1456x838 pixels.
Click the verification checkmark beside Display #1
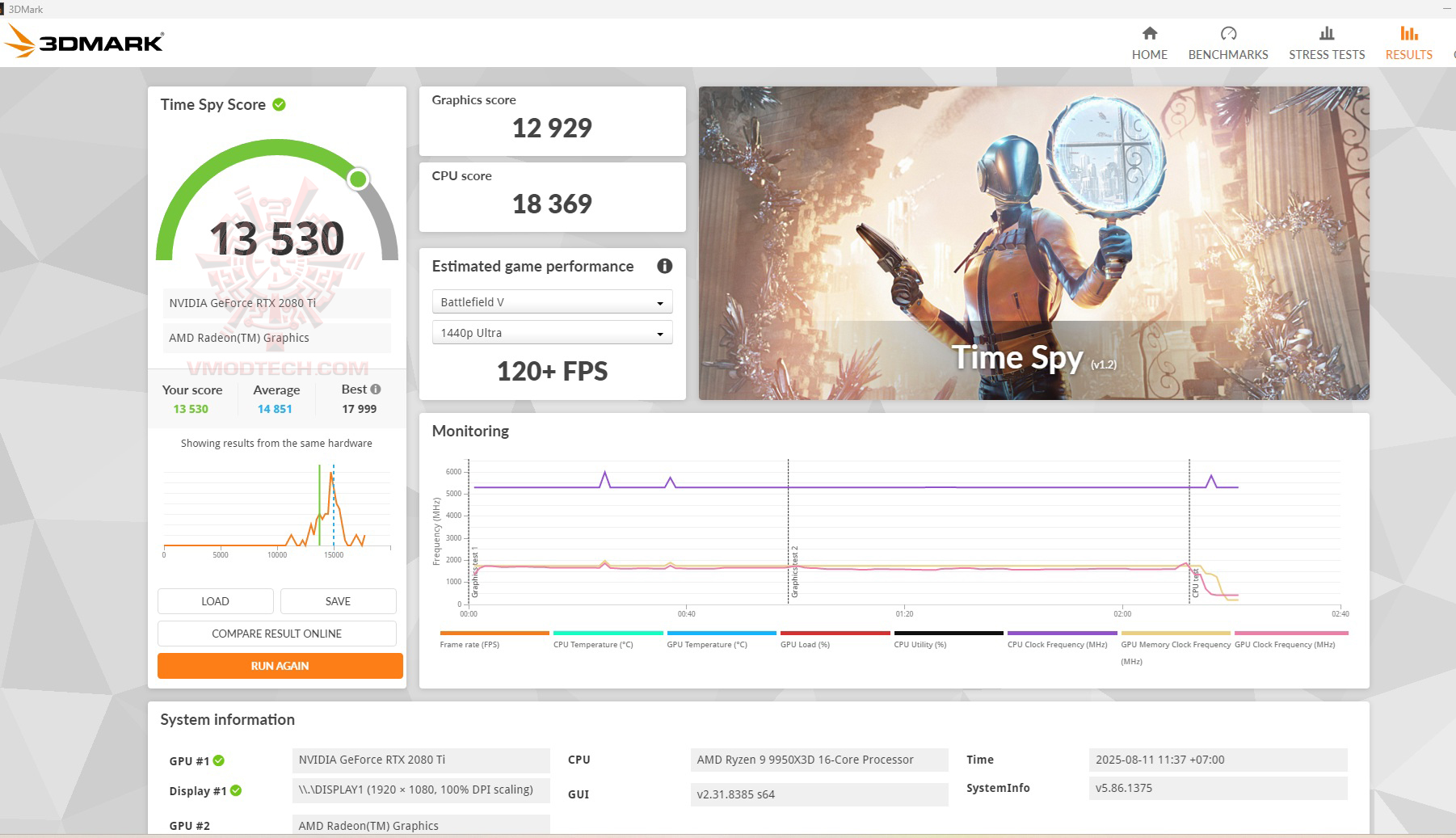coord(236,791)
